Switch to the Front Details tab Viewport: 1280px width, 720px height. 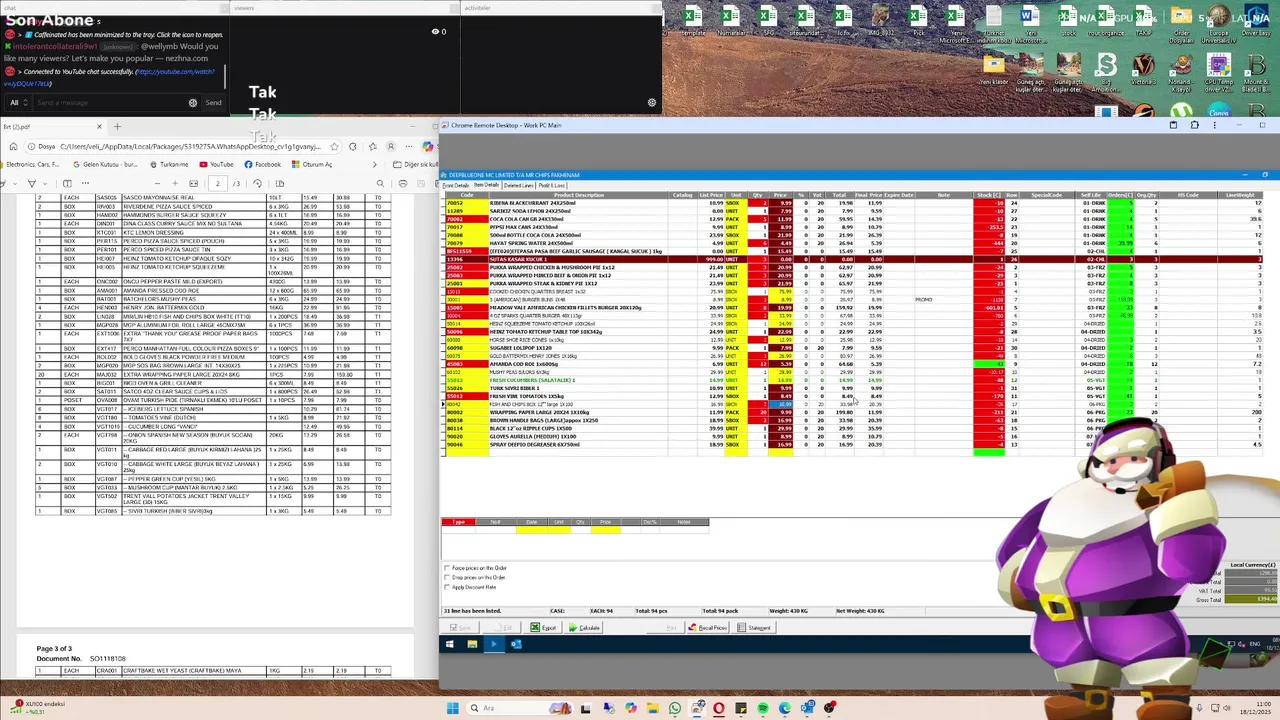point(456,185)
